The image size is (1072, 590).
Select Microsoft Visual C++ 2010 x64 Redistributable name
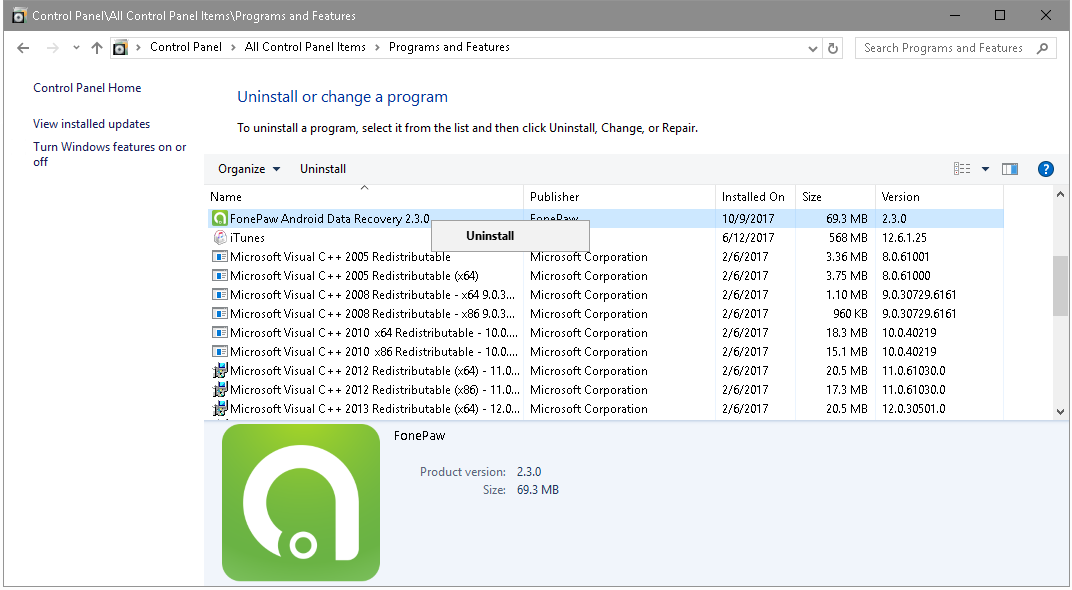[374, 333]
